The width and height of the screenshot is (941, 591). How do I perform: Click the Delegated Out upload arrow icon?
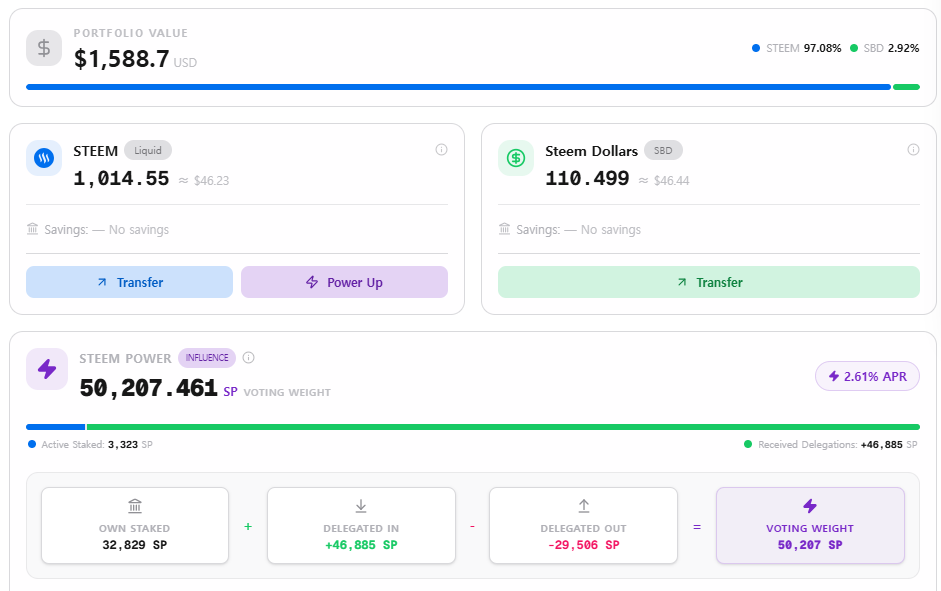[x=583, y=506]
